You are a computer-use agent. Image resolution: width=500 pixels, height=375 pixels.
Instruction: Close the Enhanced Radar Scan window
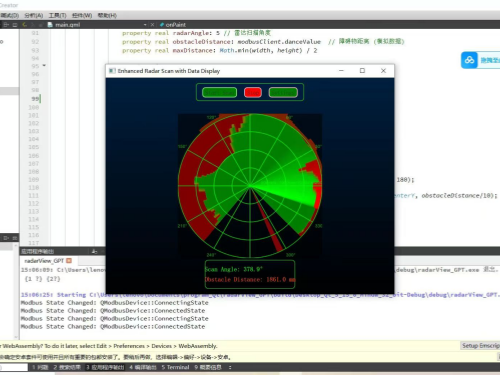(x=383, y=71)
